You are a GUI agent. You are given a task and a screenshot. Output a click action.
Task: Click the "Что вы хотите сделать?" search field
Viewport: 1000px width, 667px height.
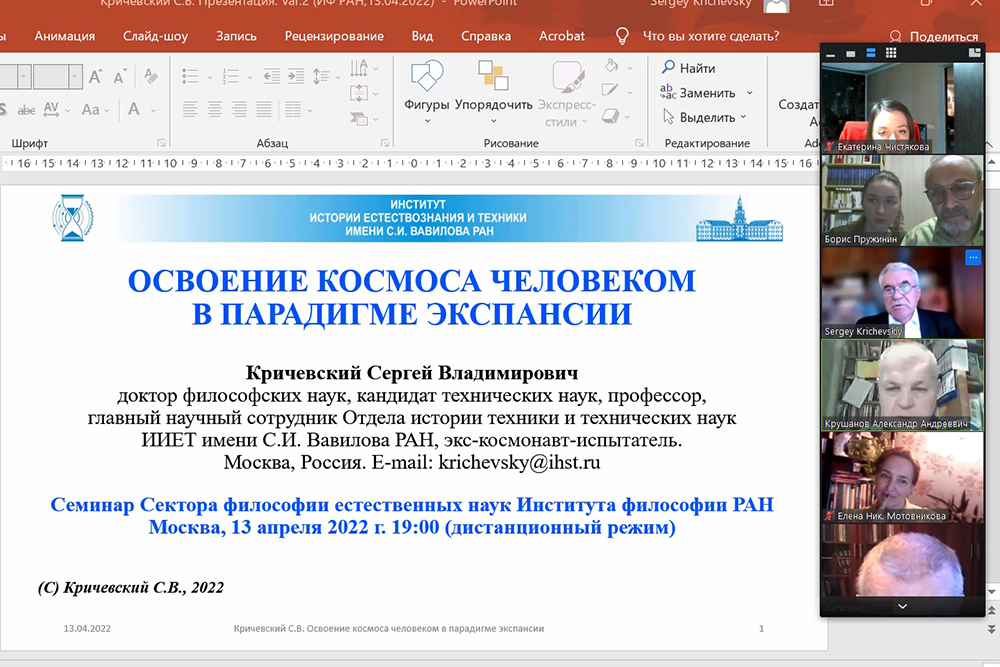coord(710,36)
